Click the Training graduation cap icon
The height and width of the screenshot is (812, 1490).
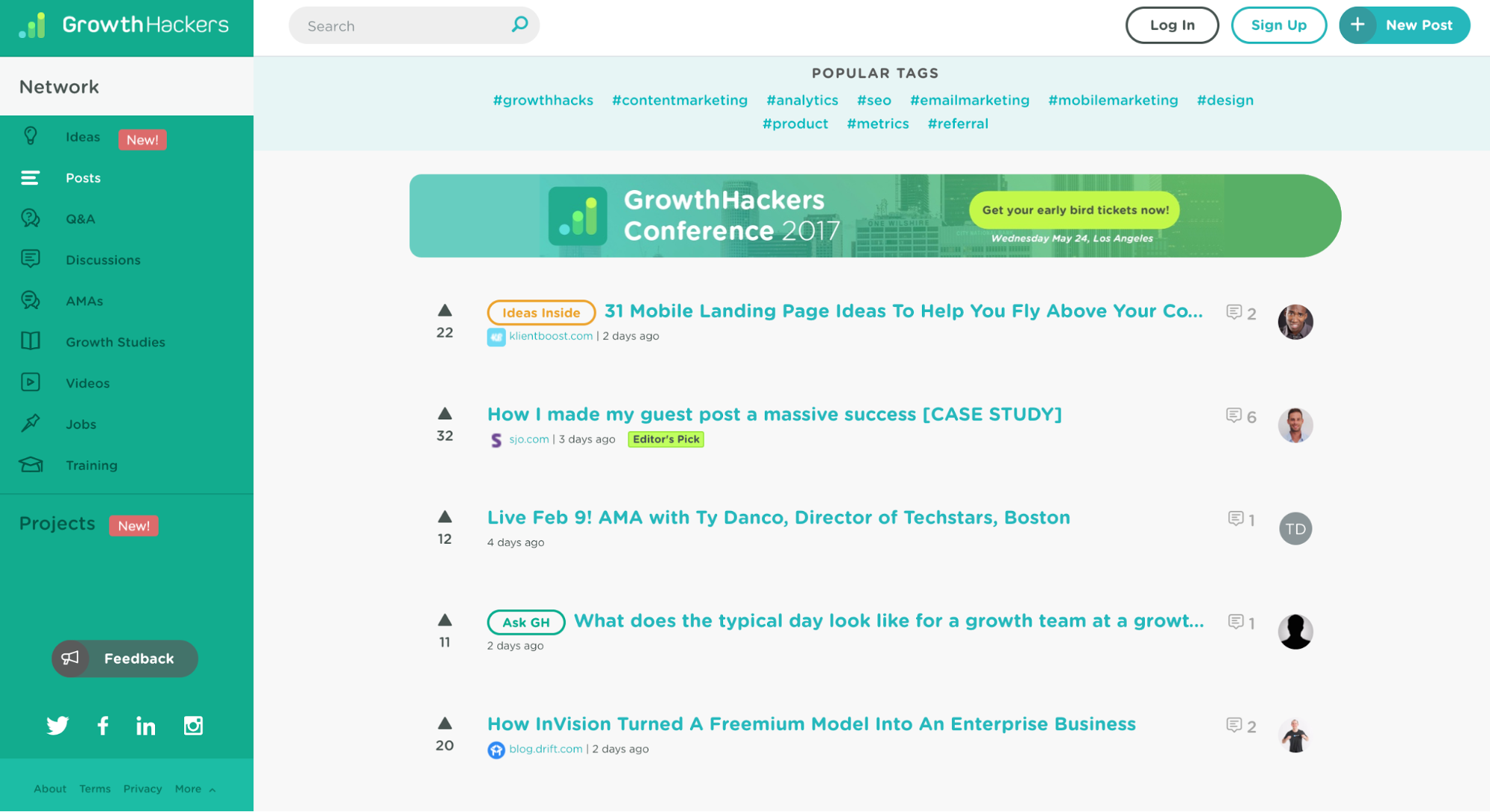click(31, 465)
